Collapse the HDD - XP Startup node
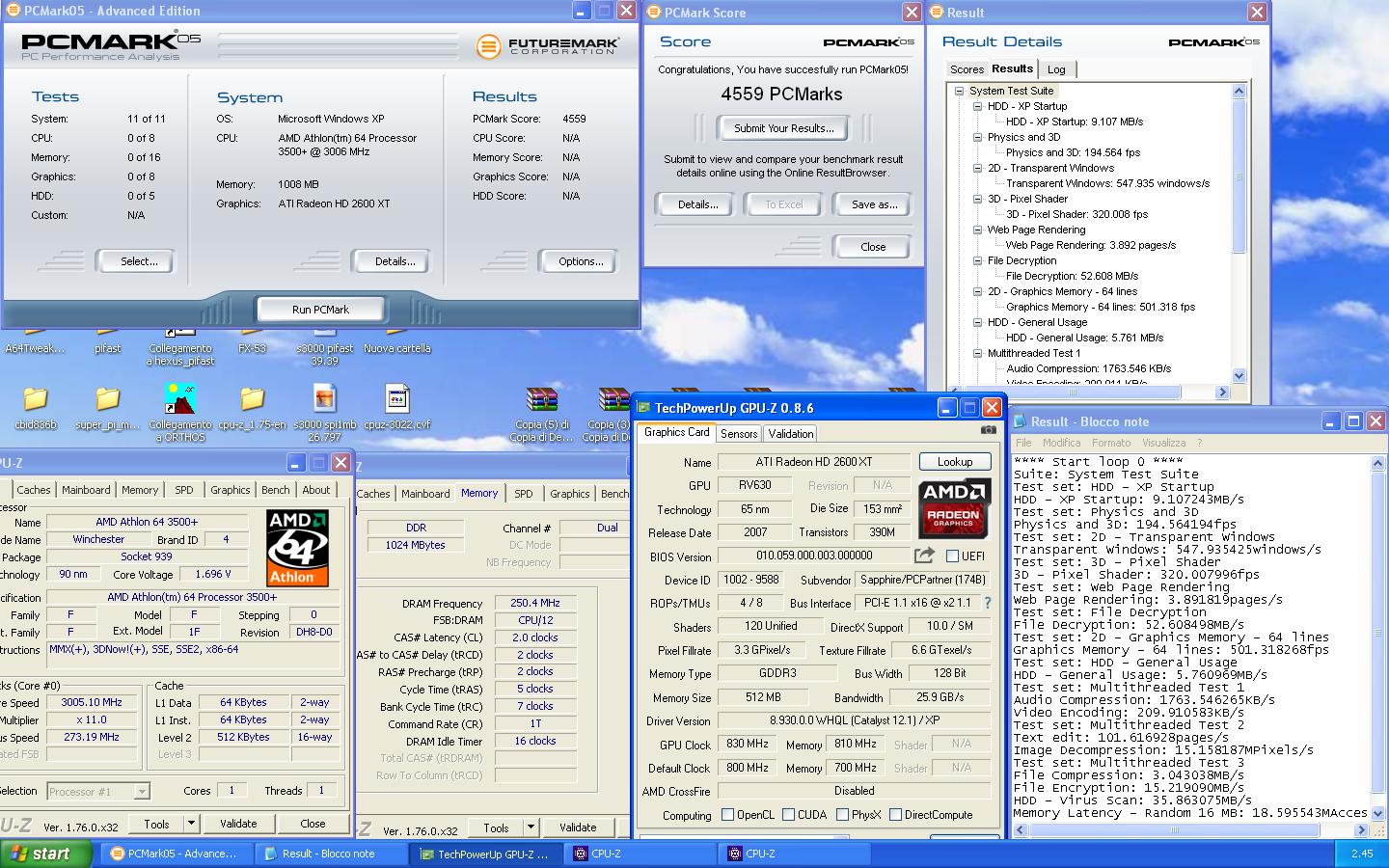The image size is (1389, 868). 977,106
